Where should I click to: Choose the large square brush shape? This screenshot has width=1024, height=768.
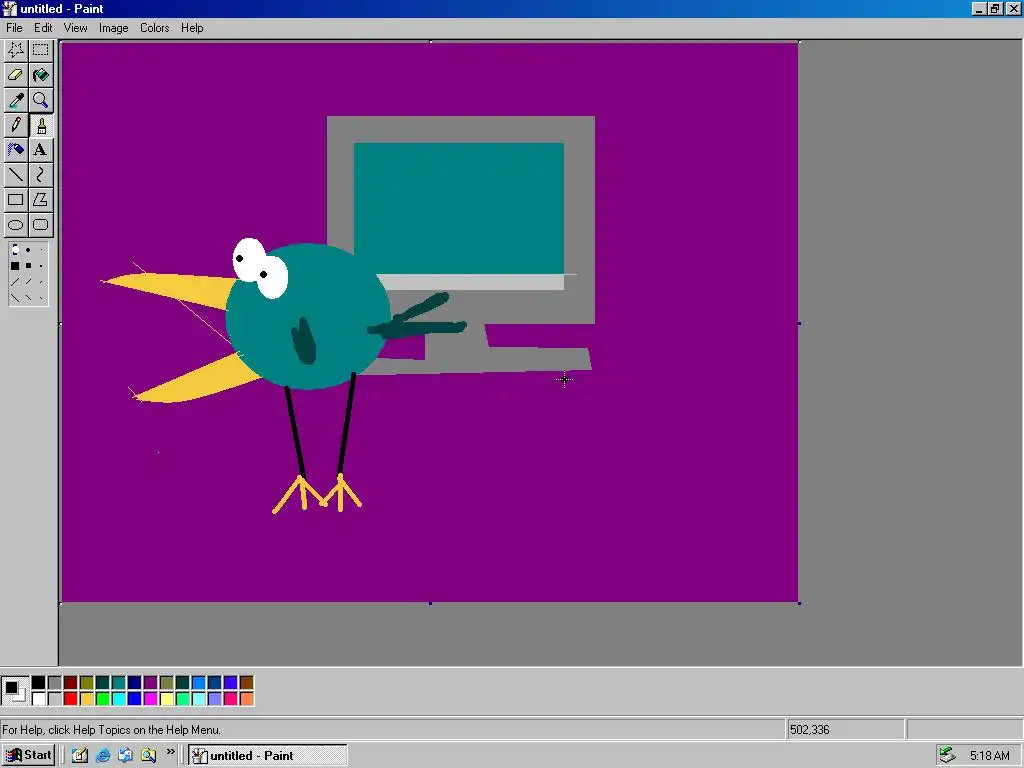pos(15,266)
